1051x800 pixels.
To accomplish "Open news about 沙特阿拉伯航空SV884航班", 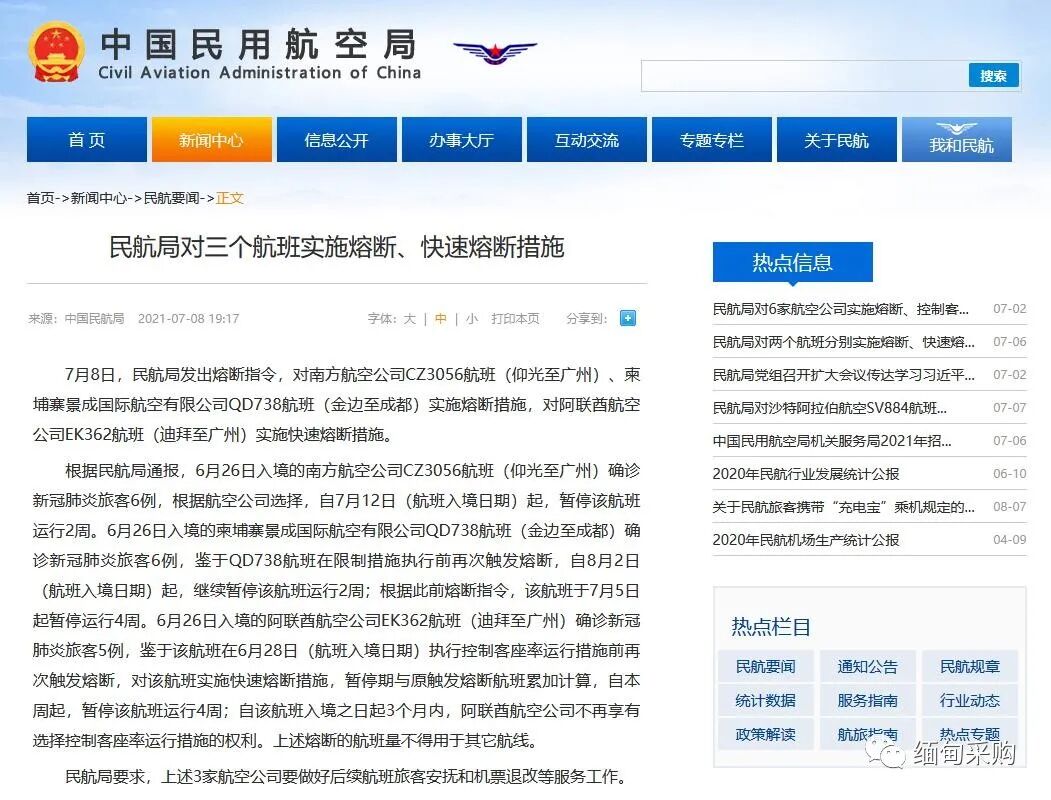I will click(x=830, y=407).
